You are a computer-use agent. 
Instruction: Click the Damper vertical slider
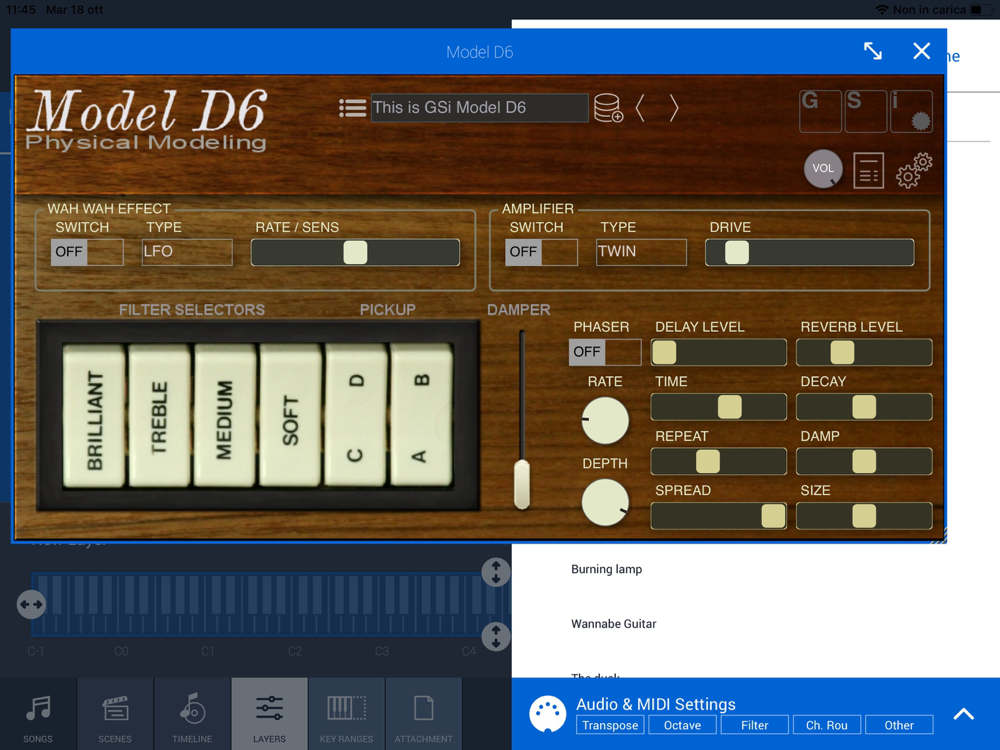click(522, 420)
